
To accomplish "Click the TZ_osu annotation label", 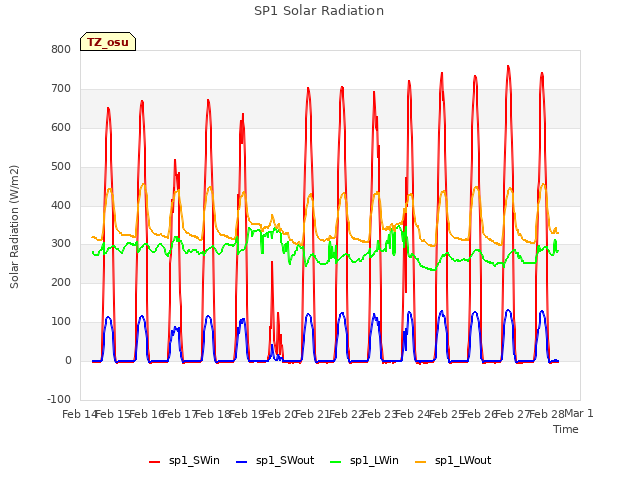I will click(x=108, y=42).
